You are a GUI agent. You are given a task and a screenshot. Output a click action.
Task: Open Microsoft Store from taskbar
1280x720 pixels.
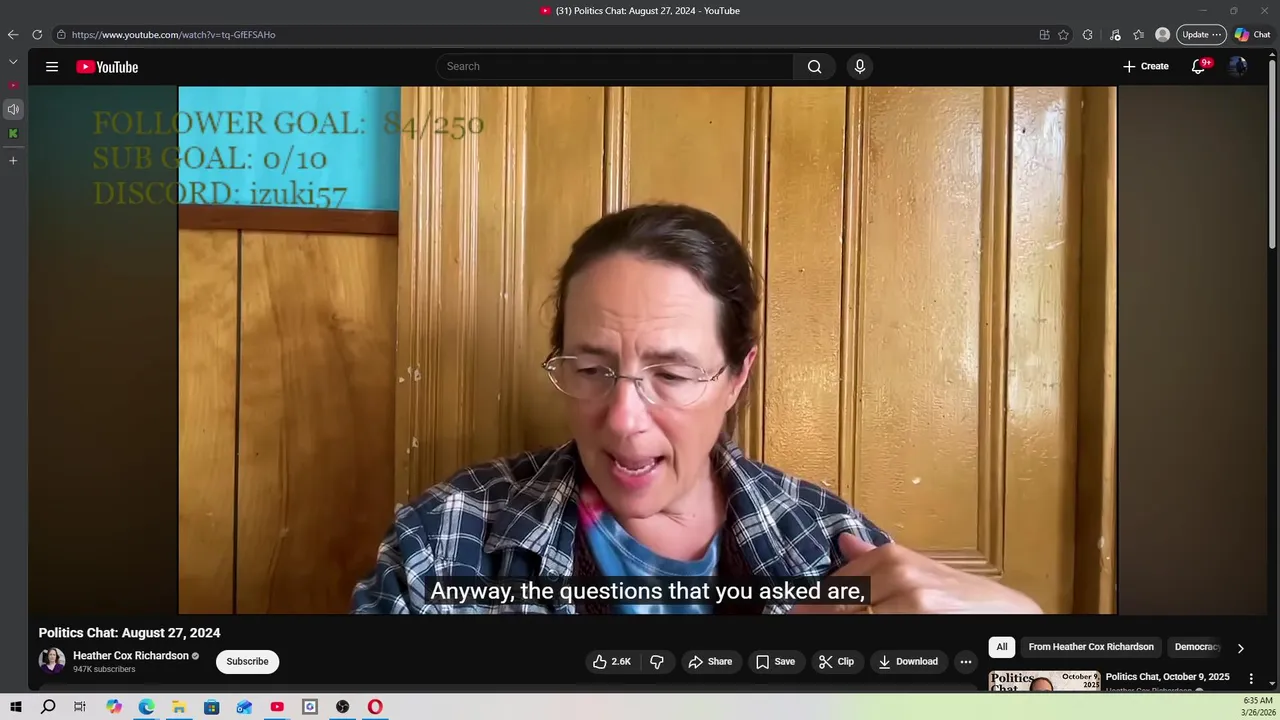click(212, 707)
